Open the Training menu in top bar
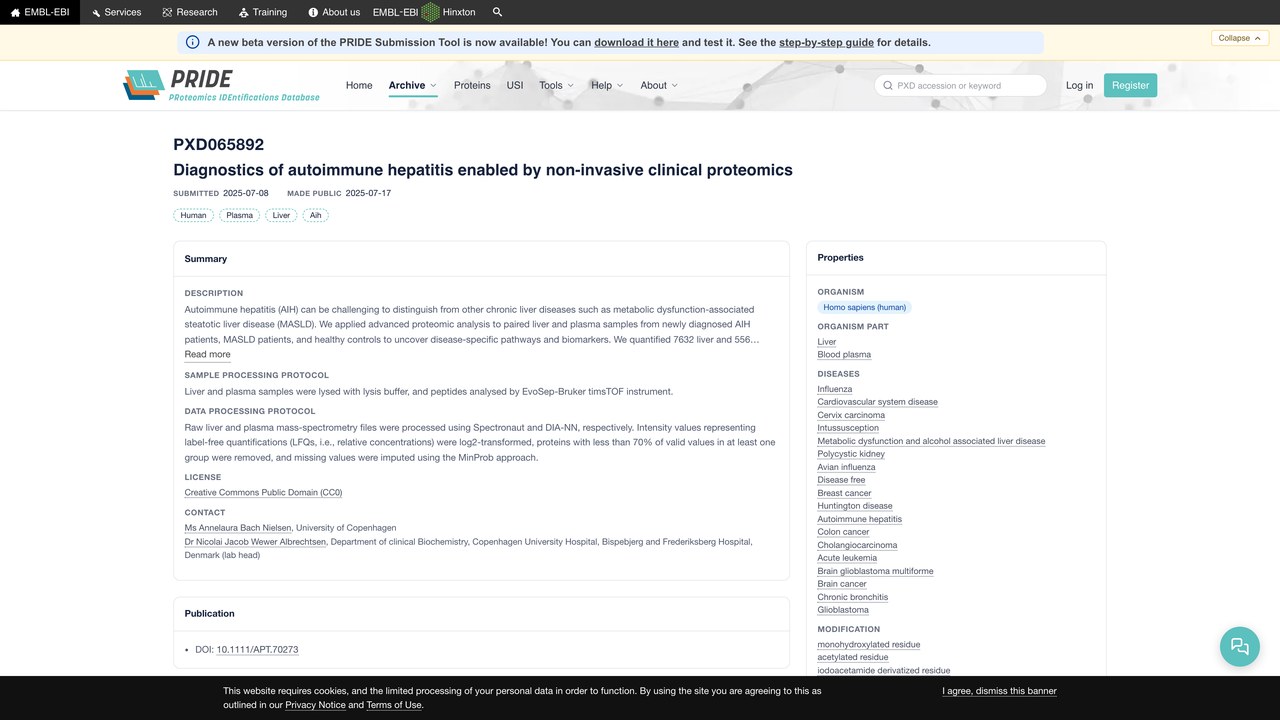 [263, 12]
